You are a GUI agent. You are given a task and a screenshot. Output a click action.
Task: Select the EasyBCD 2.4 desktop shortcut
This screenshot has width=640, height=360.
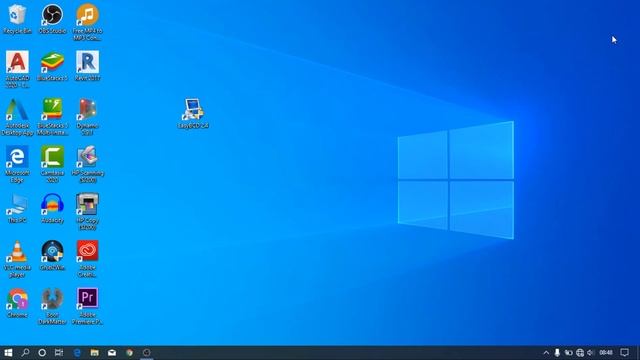tap(193, 113)
